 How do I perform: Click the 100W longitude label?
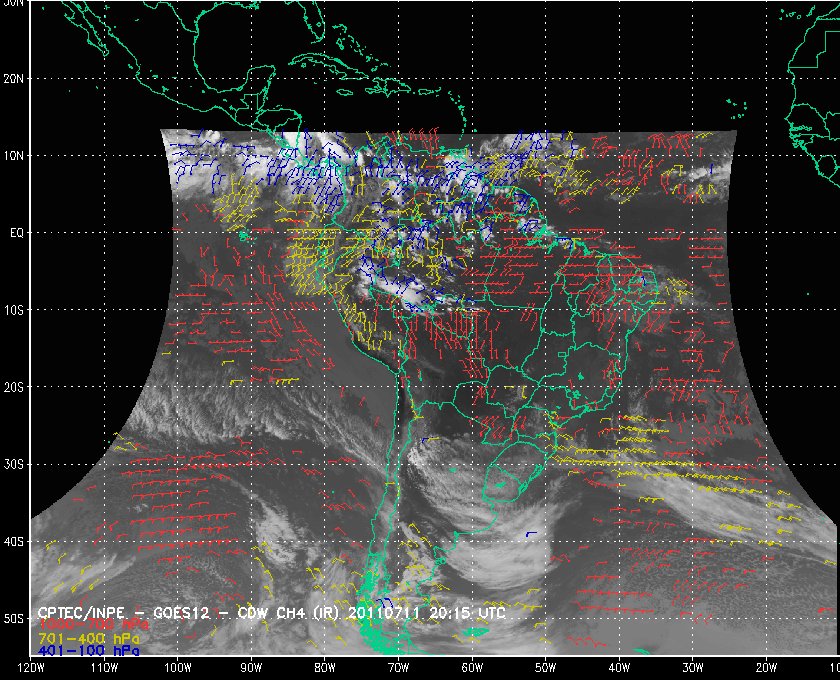tap(177, 668)
